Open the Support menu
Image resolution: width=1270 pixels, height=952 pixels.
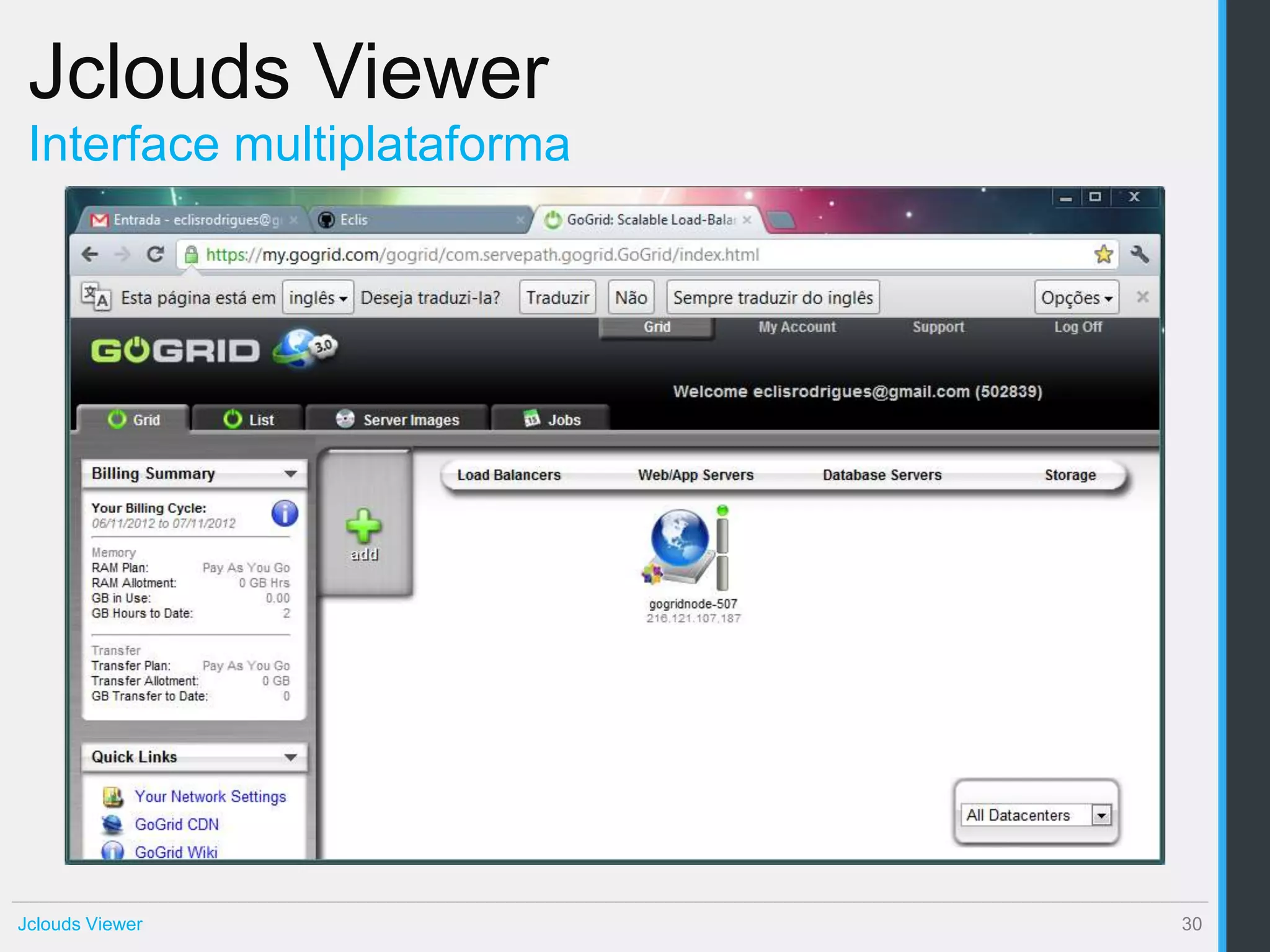[x=938, y=327]
